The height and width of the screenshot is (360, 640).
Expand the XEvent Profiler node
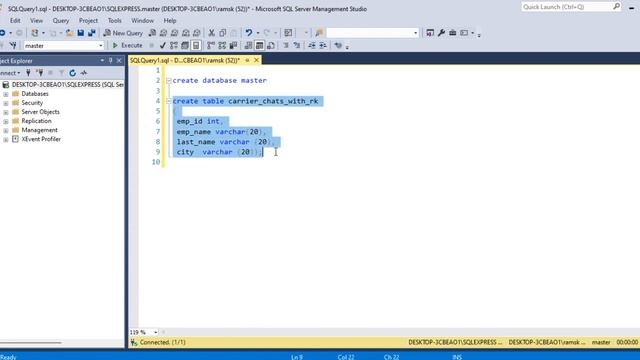(x=6, y=139)
